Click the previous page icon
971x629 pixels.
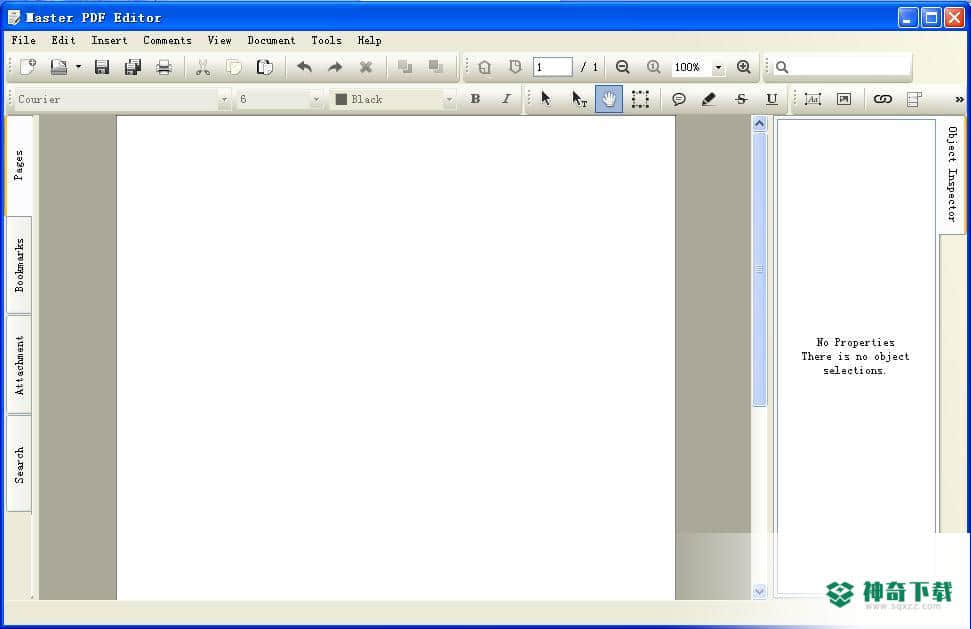click(x=485, y=67)
